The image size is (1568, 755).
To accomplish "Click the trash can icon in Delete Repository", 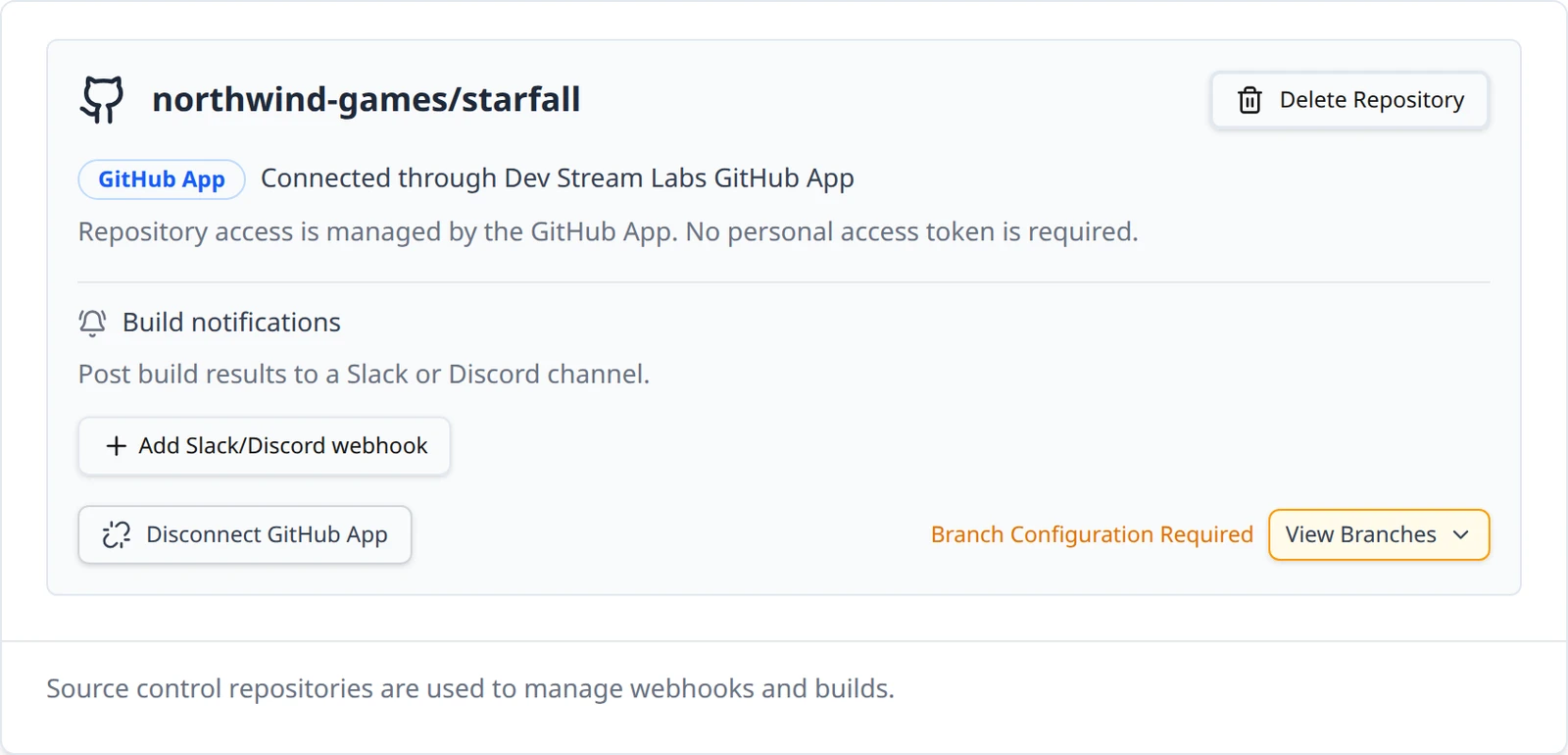I will [x=1249, y=100].
